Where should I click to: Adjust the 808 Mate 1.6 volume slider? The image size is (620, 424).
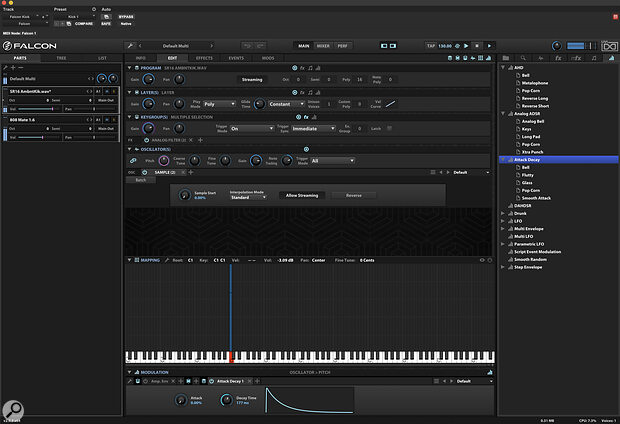[x=39, y=137]
